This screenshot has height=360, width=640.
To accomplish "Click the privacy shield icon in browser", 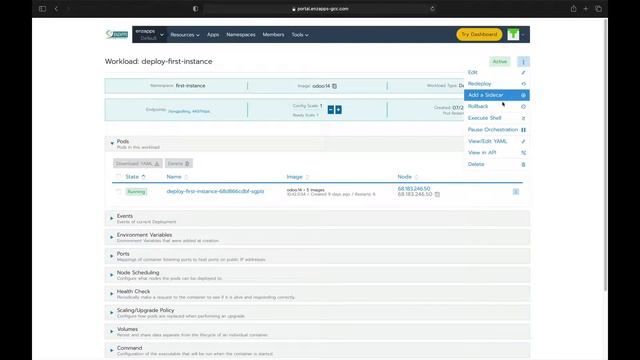I will point(196,9).
